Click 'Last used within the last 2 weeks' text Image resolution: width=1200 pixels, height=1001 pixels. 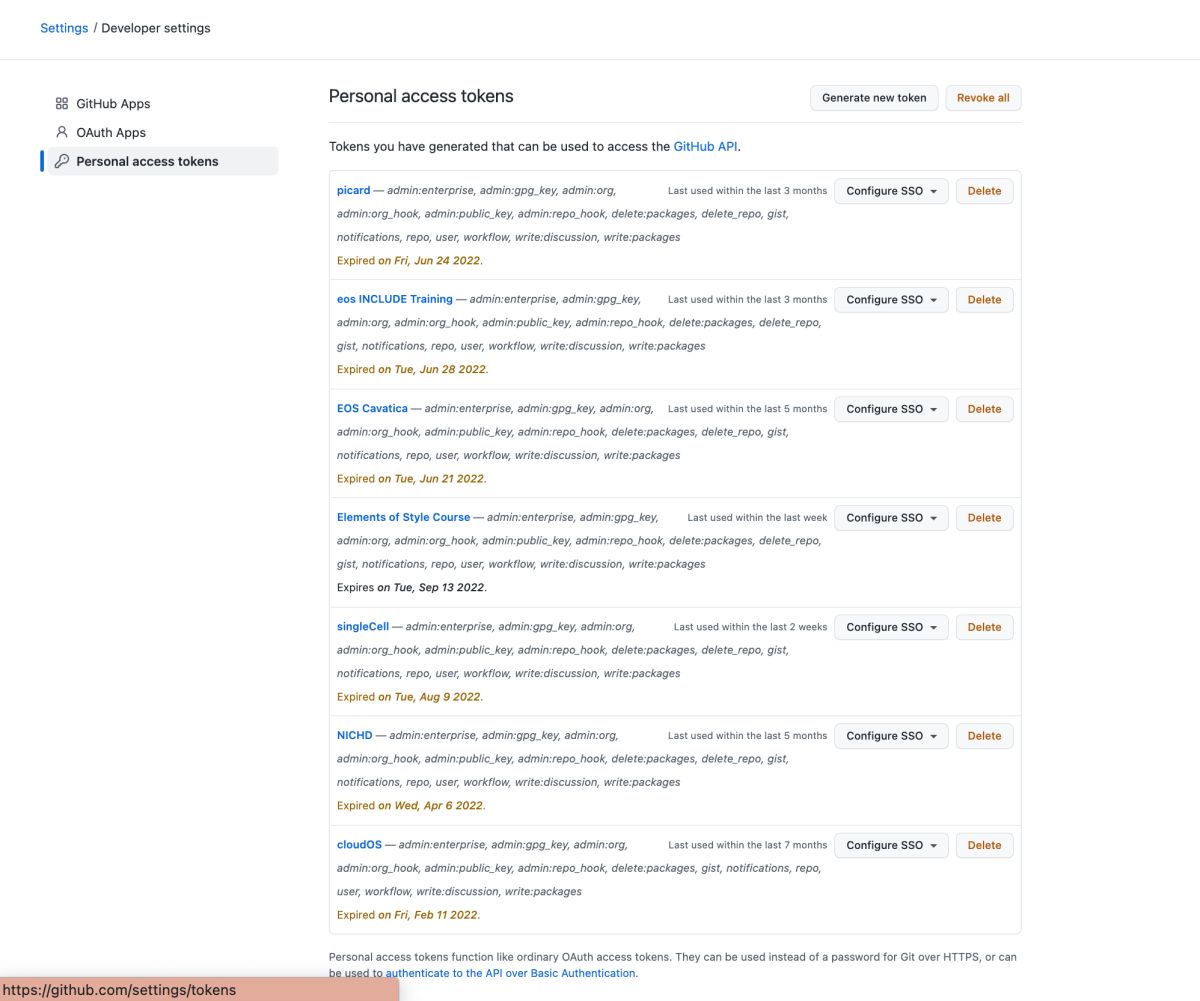[750, 627]
